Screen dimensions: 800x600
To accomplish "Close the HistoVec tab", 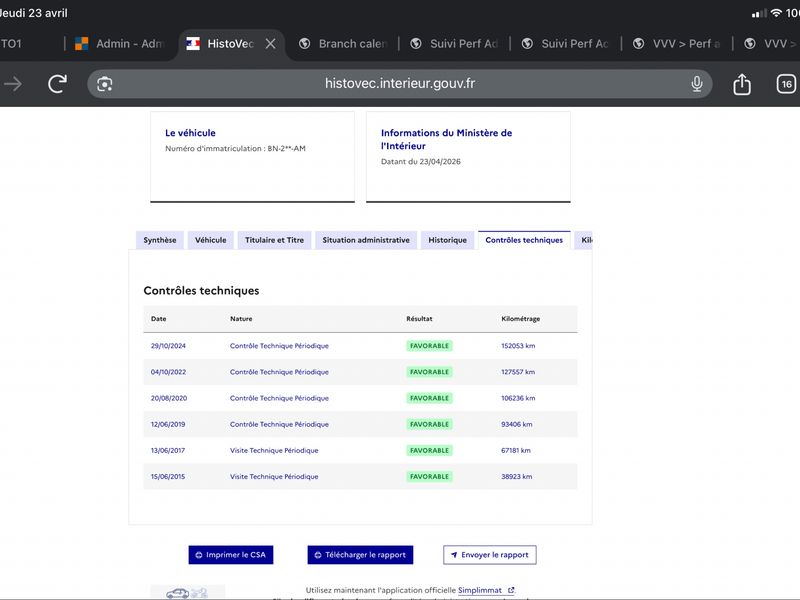I will pyautogui.click(x=270, y=44).
